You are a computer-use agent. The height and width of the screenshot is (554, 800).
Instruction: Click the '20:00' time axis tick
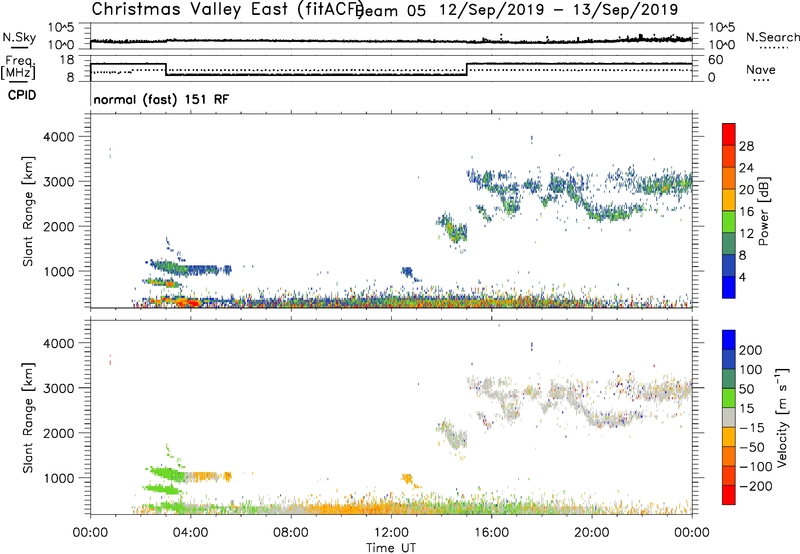pos(591,533)
